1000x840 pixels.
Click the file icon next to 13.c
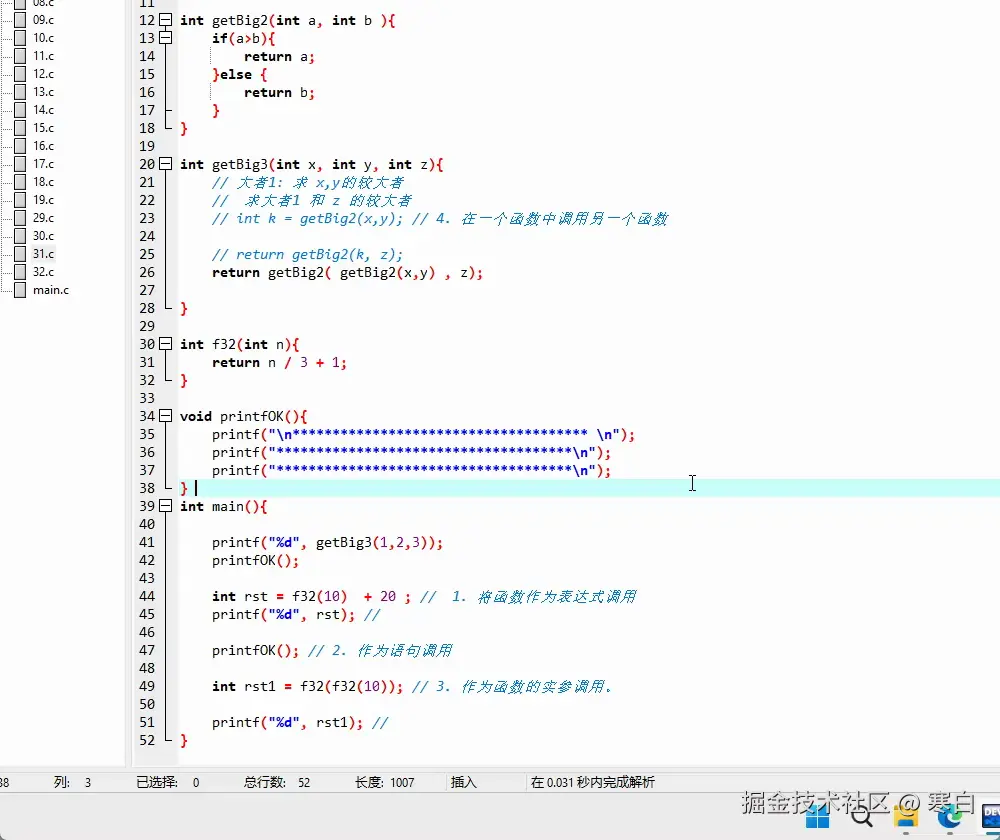point(20,92)
